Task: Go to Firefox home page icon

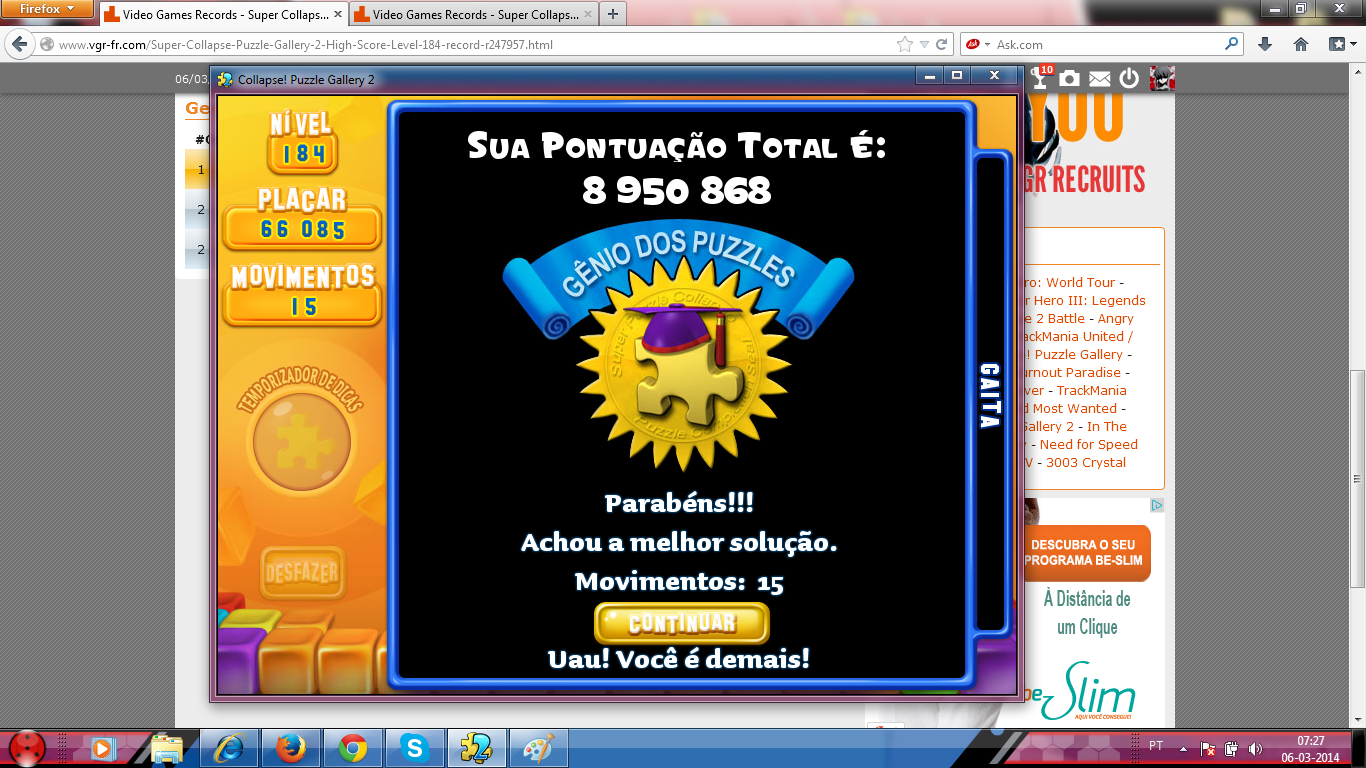Action: click(1301, 44)
